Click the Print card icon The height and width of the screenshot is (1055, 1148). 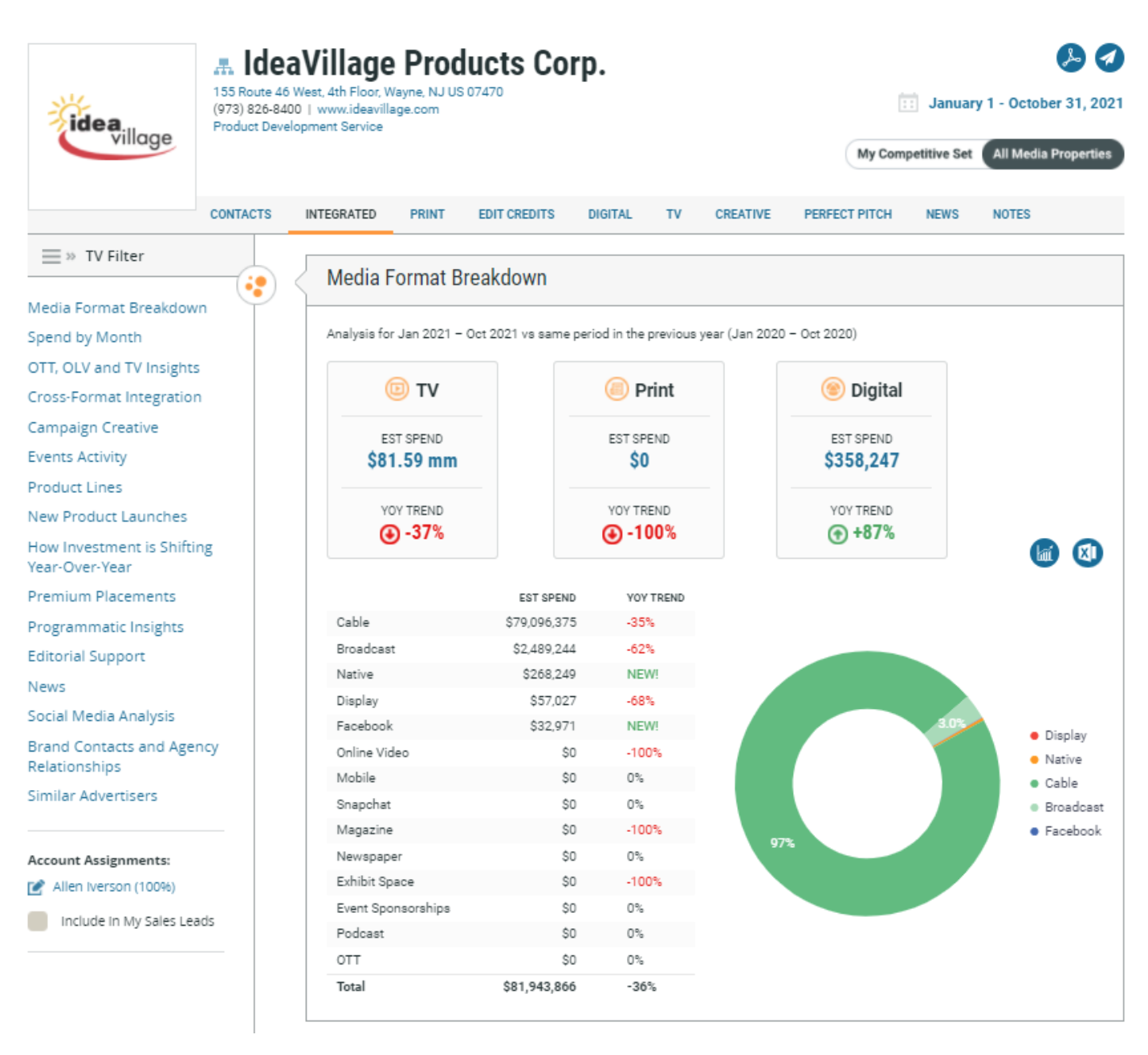click(617, 389)
